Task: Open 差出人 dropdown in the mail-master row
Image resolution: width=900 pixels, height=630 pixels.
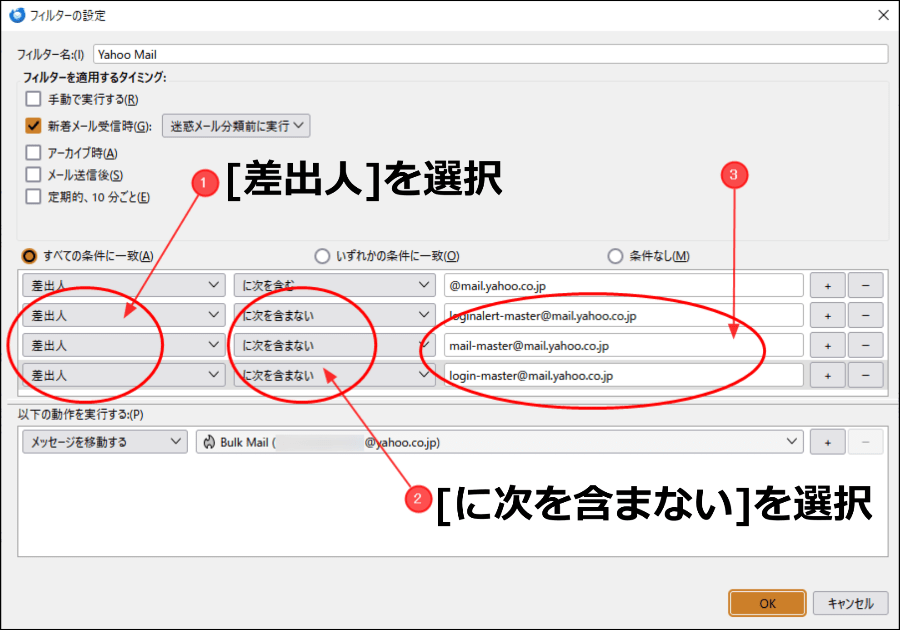Action: pyautogui.click(x=123, y=345)
